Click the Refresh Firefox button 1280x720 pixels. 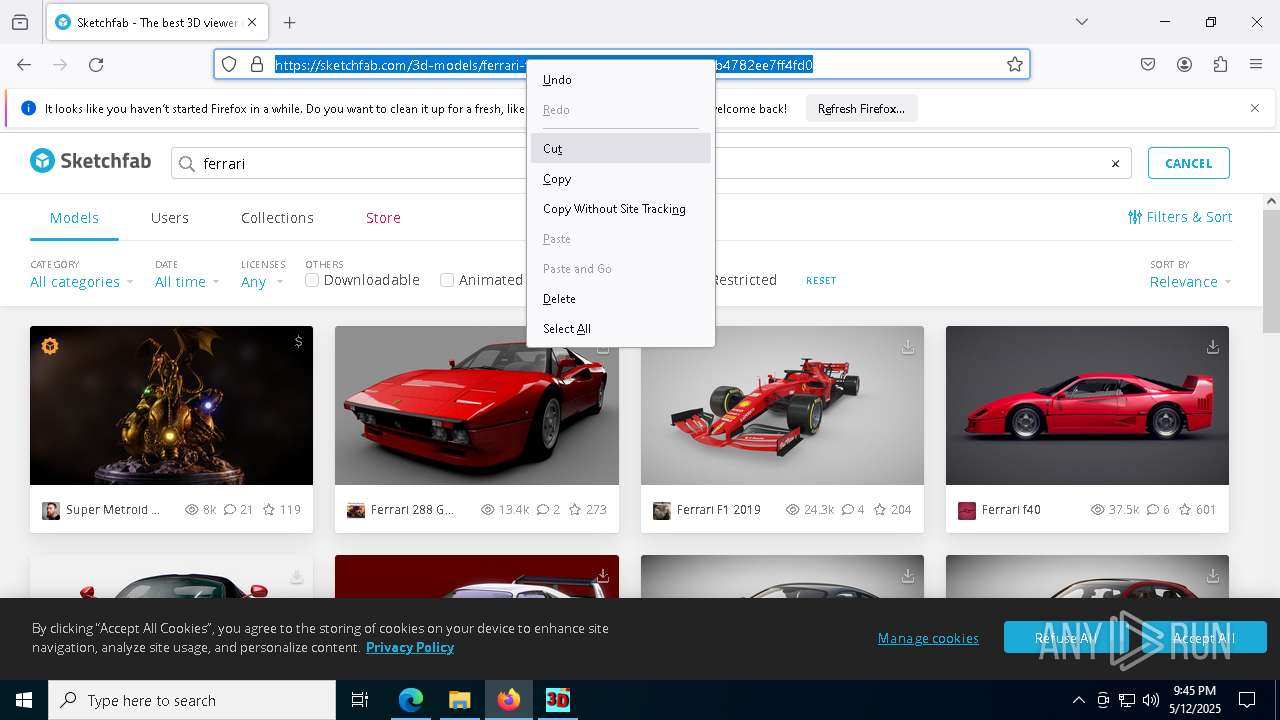pos(861,108)
